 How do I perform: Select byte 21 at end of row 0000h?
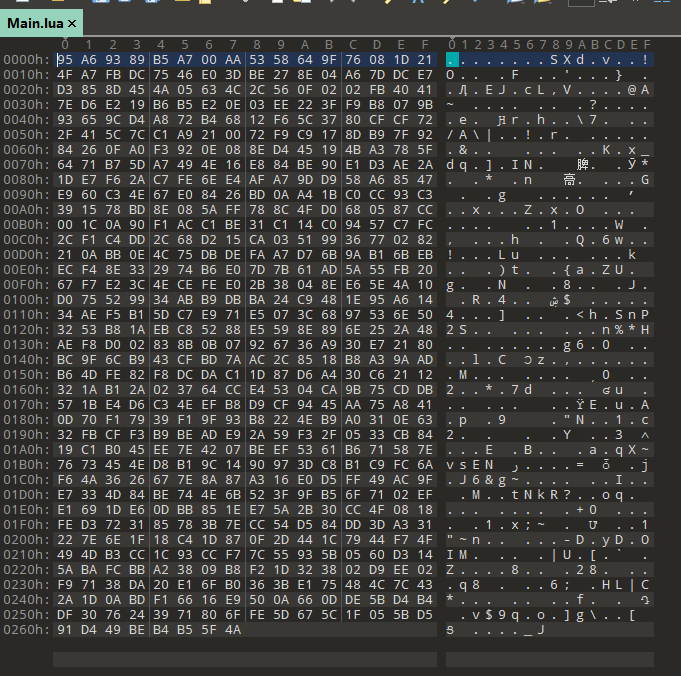point(425,59)
